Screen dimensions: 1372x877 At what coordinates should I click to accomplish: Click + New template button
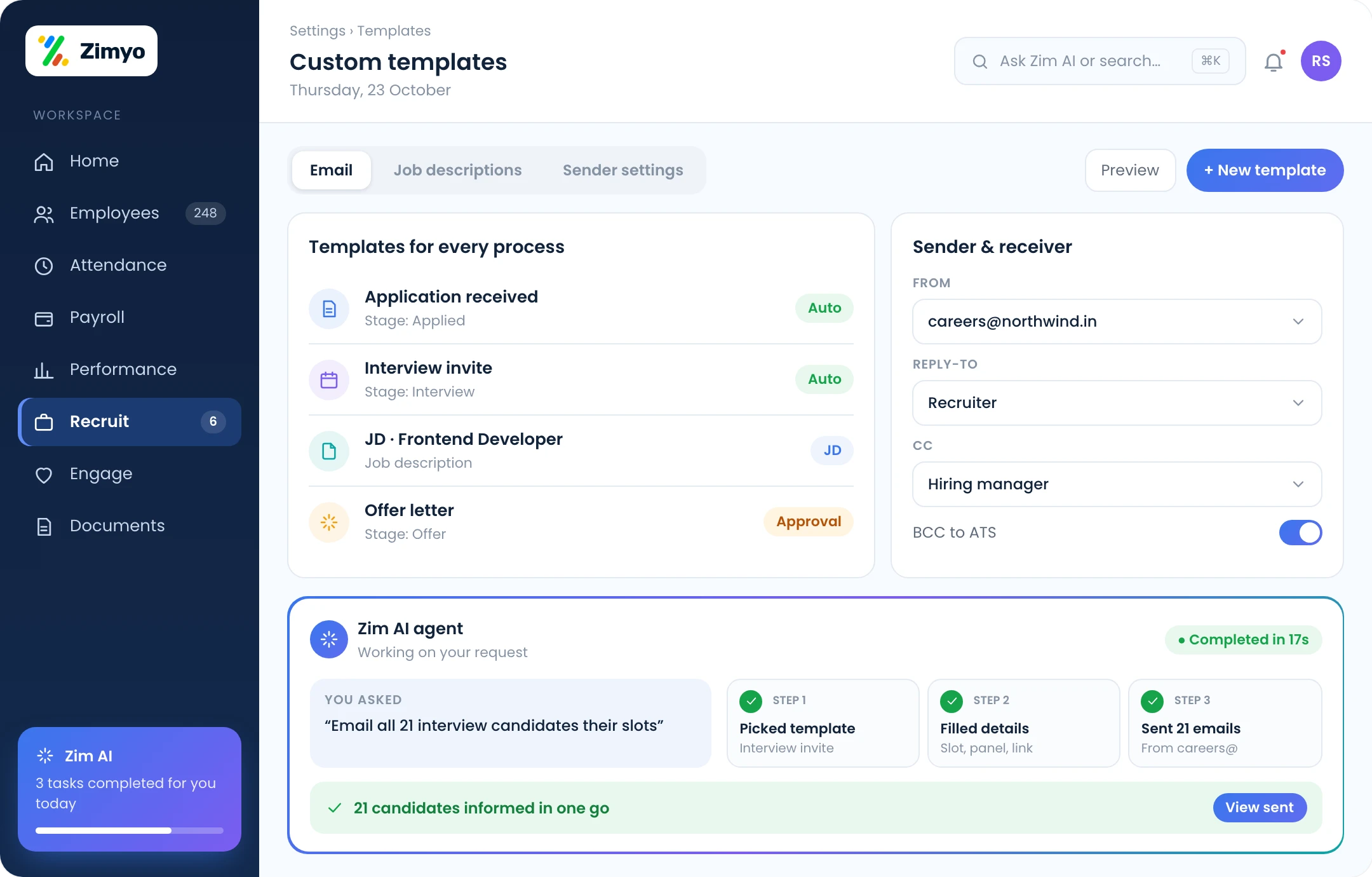[x=1265, y=170]
